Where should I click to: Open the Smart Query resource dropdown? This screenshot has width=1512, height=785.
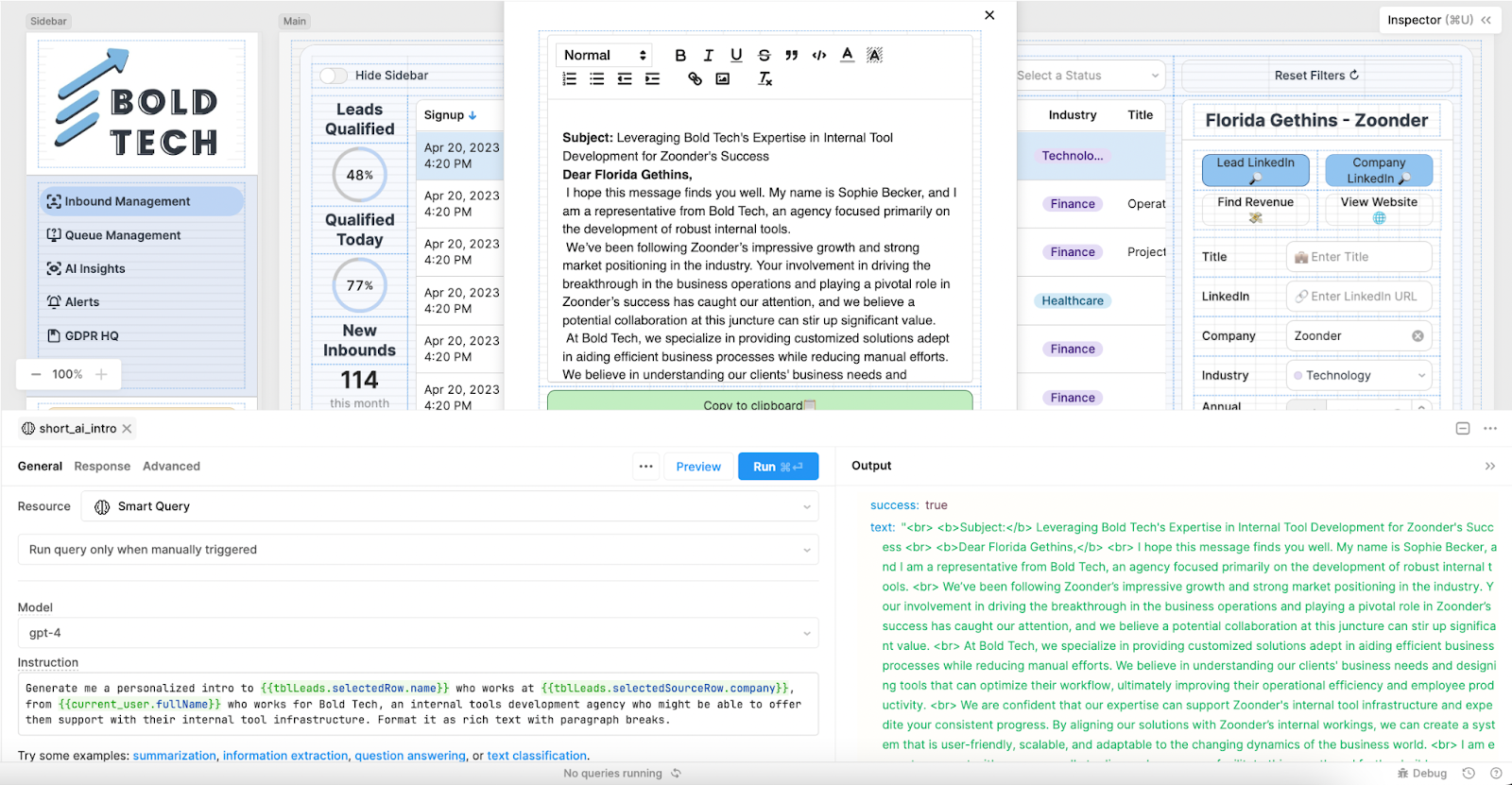click(450, 506)
